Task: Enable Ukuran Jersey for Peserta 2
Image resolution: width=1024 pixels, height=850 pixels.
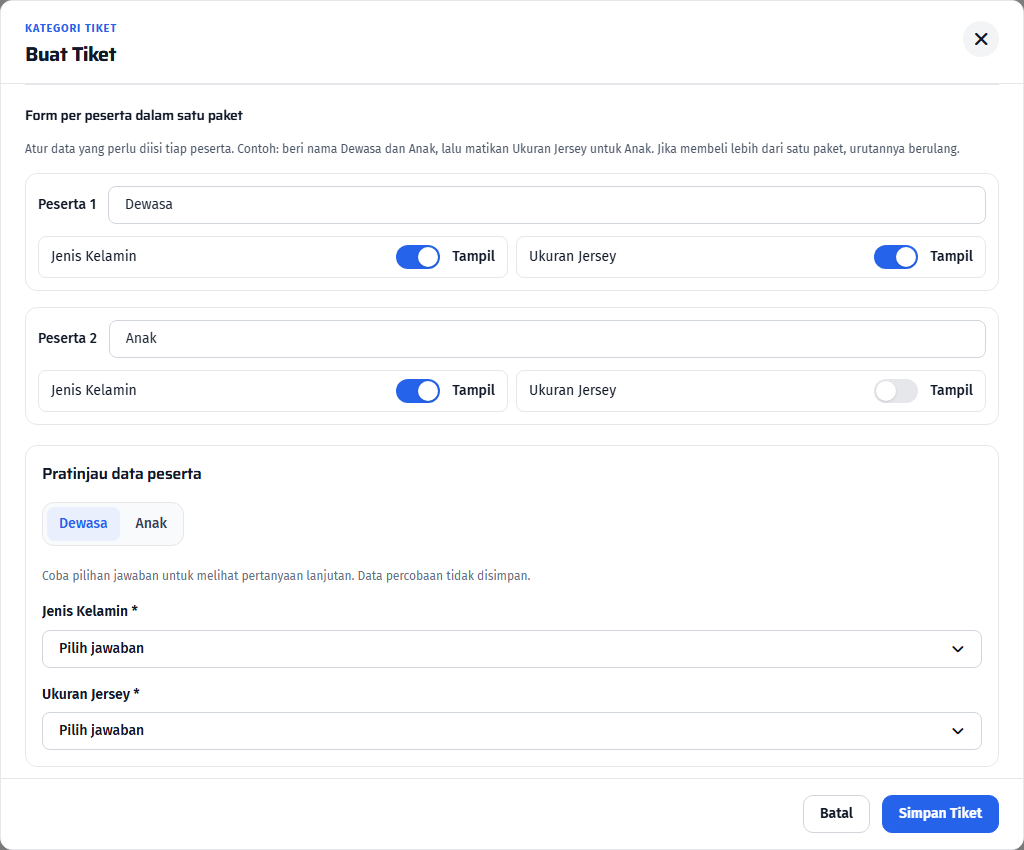Action: pos(895,390)
